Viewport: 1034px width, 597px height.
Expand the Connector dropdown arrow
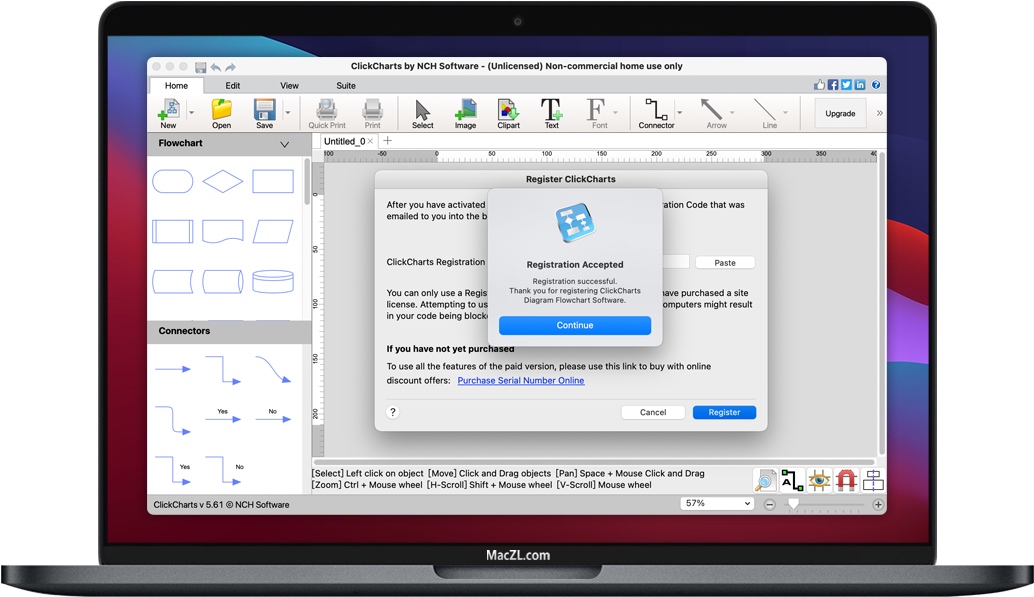coord(680,113)
